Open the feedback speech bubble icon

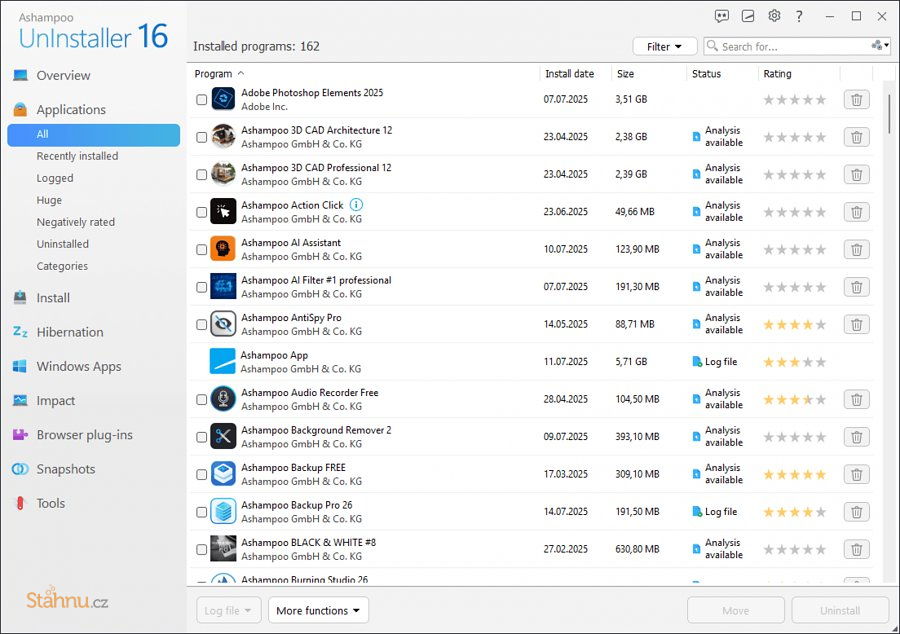pos(721,16)
